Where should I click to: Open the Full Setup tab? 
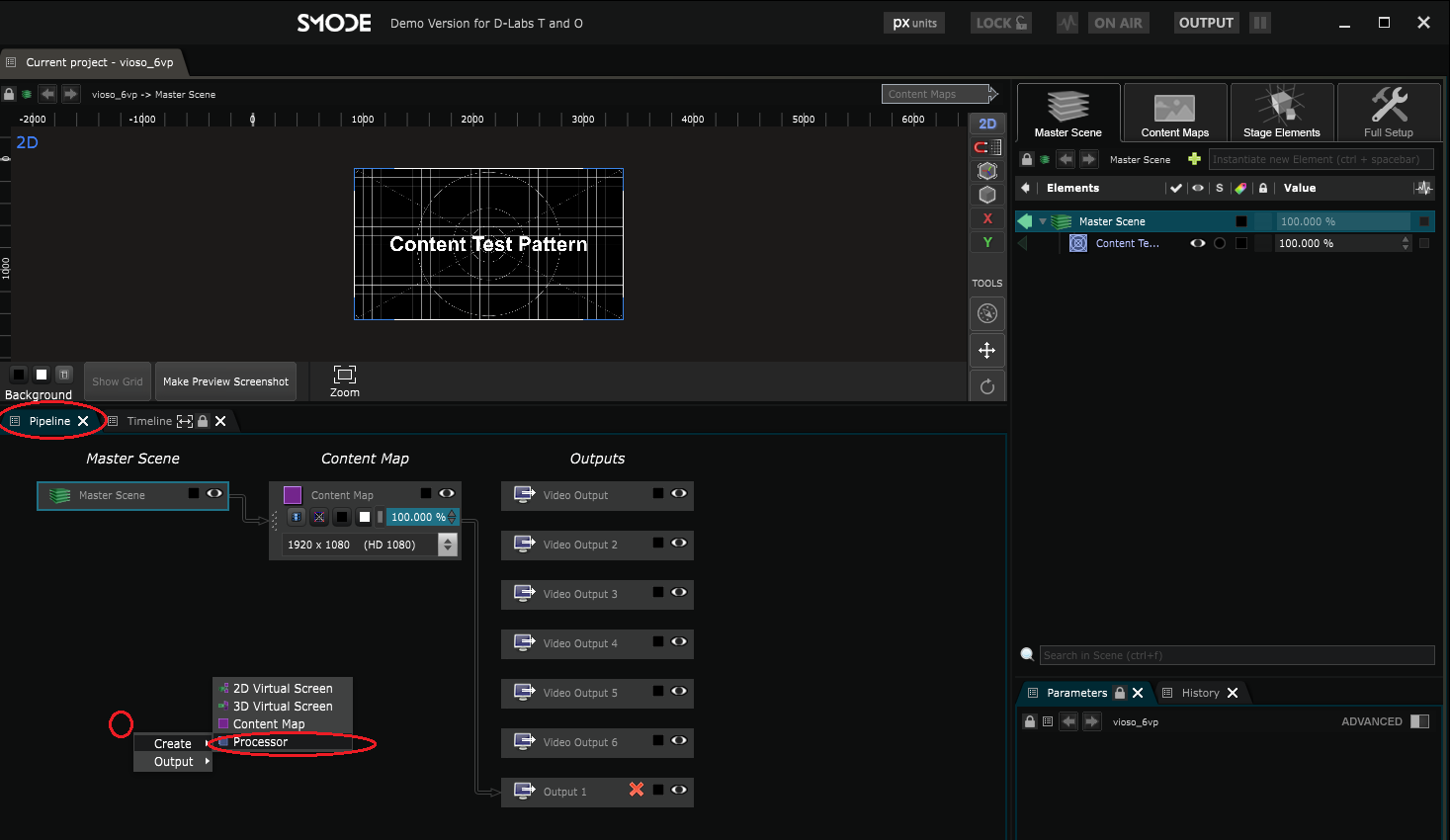click(x=1389, y=112)
